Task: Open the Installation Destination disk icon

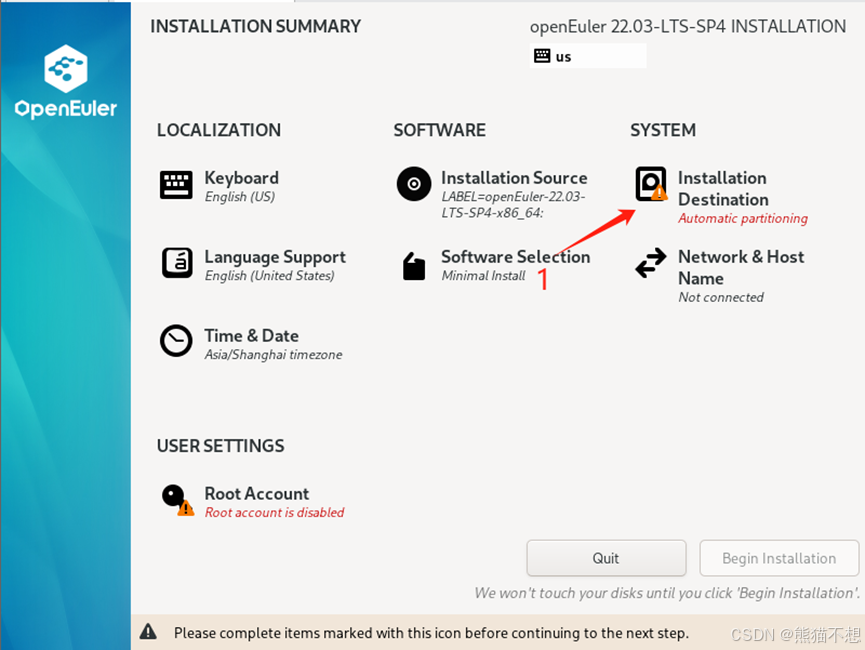Action: point(651,184)
